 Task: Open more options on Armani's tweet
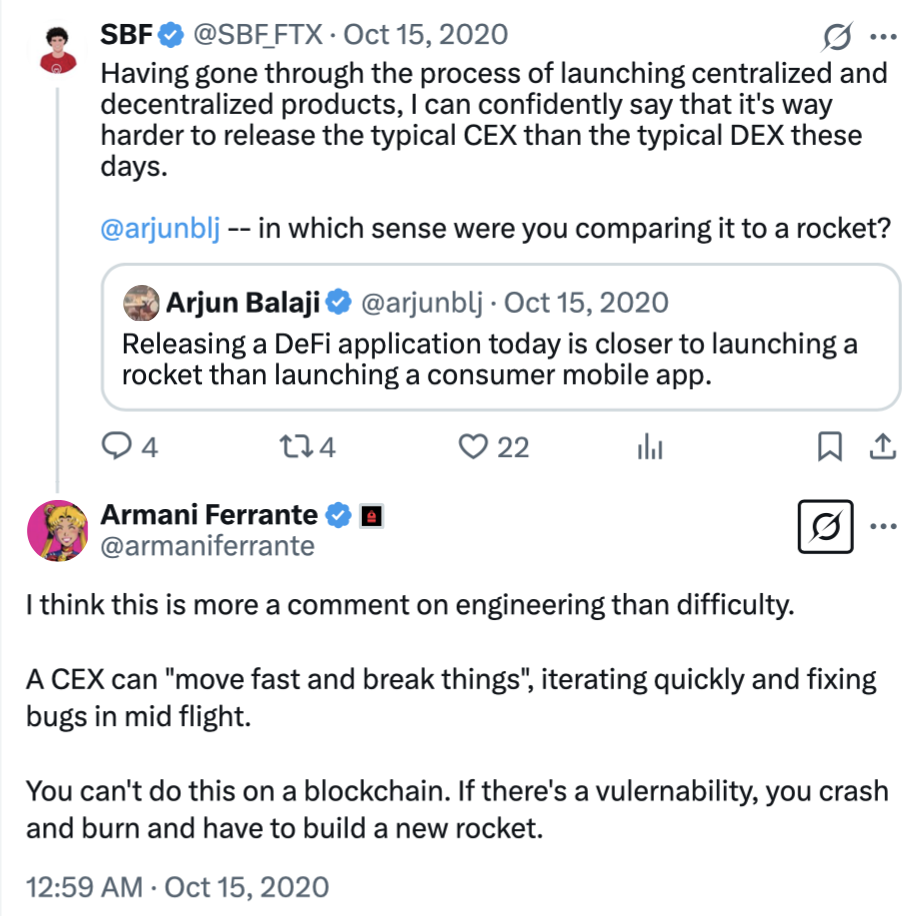coord(884,526)
